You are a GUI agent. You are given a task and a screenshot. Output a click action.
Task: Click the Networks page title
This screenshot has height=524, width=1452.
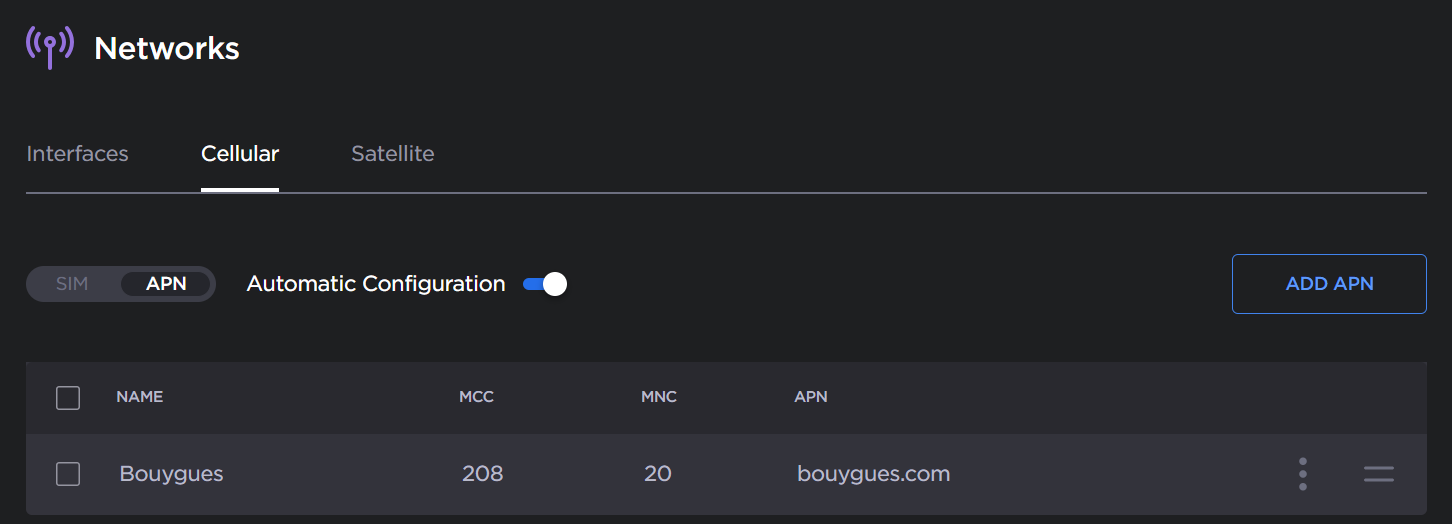pos(167,48)
